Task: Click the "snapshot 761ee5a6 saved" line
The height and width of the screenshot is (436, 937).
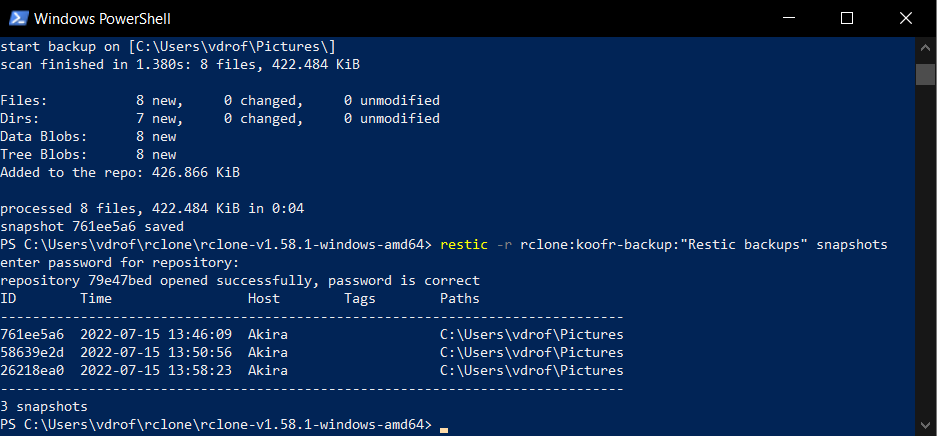Action: 92,226
